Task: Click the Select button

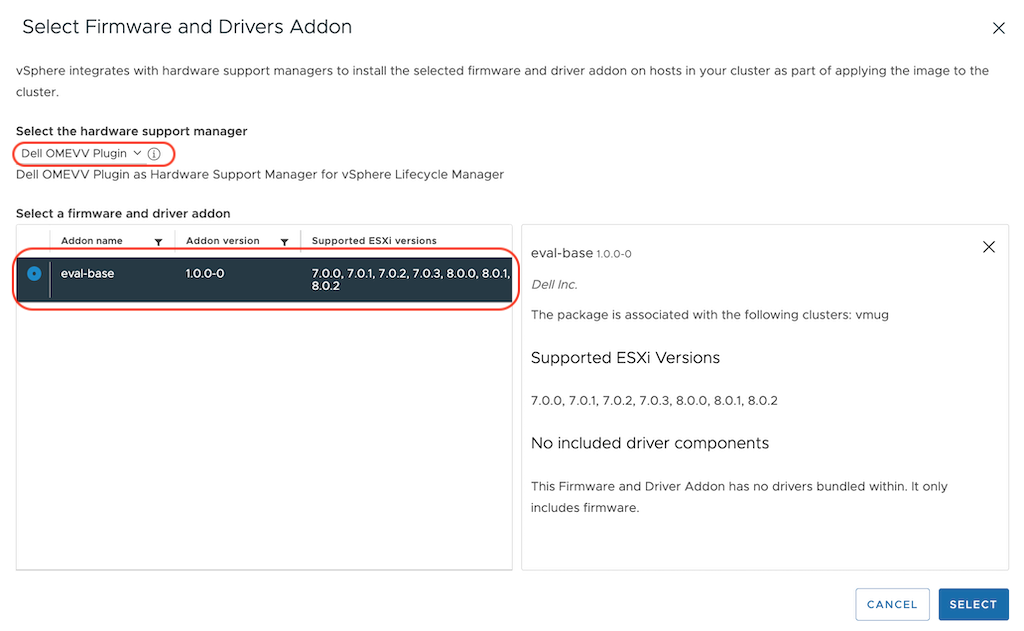Action: (x=973, y=604)
